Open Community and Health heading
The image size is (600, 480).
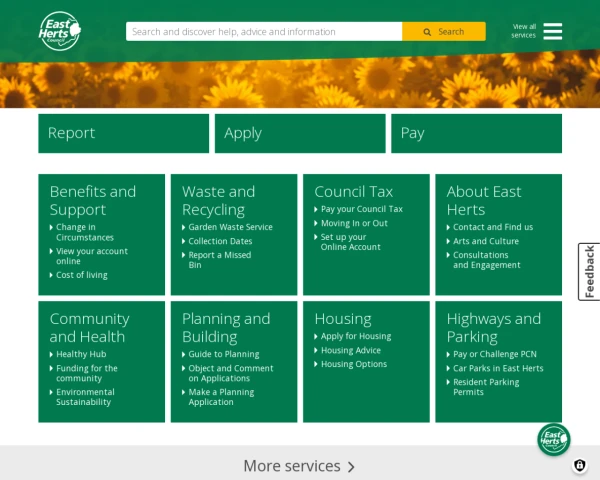point(90,328)
